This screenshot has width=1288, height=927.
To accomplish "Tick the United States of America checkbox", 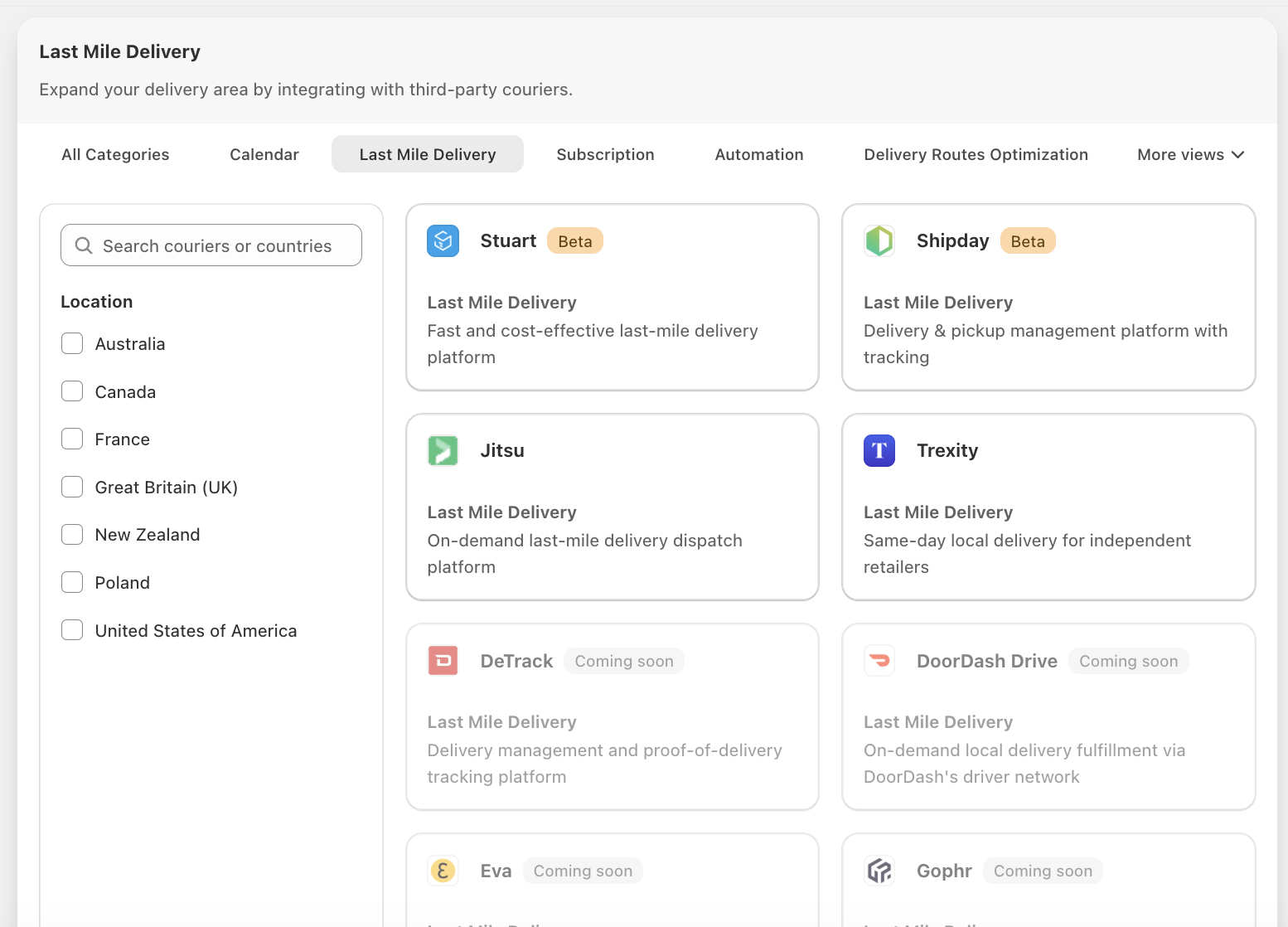I will pos(72,630).
